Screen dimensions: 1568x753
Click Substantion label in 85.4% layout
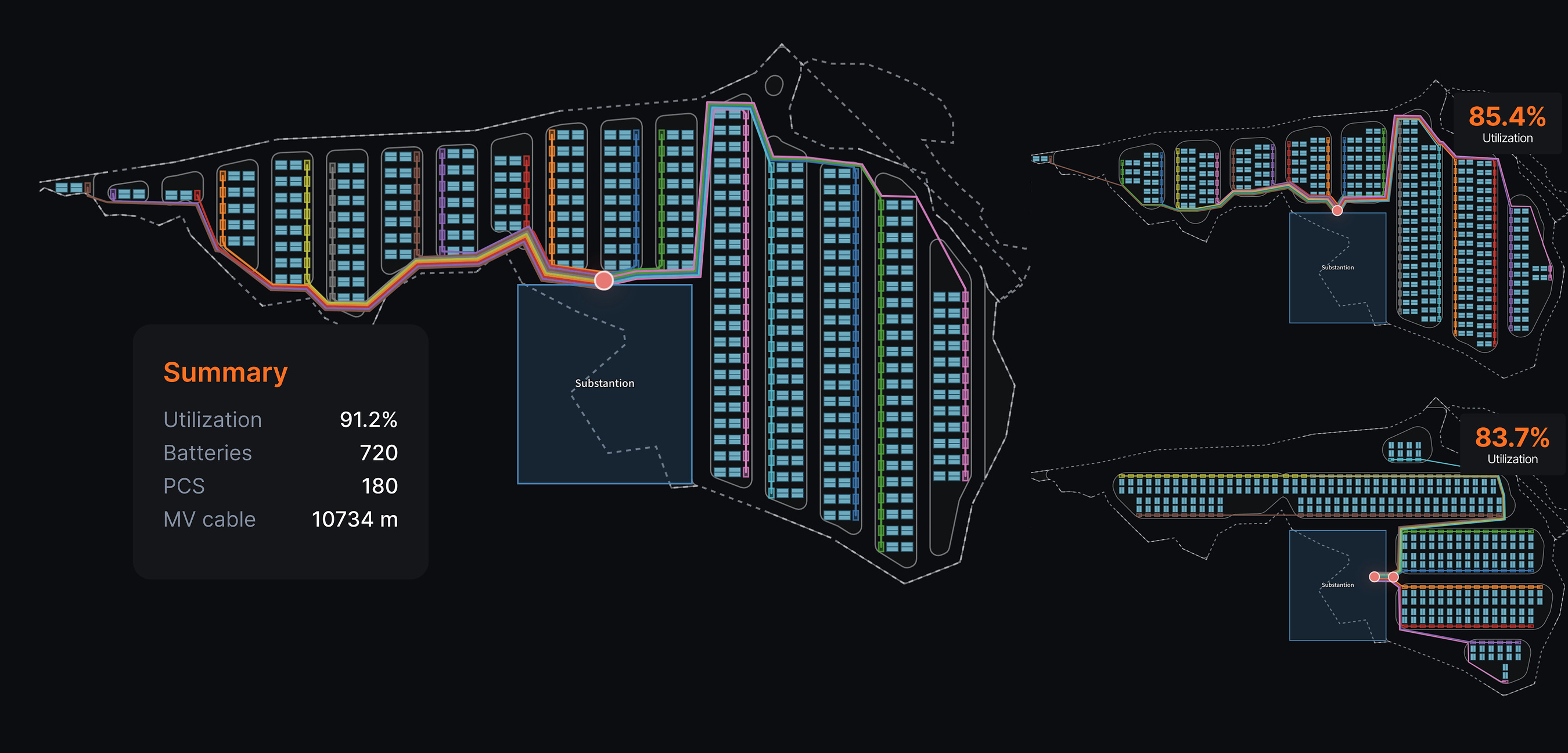(x=1338, y=267)
